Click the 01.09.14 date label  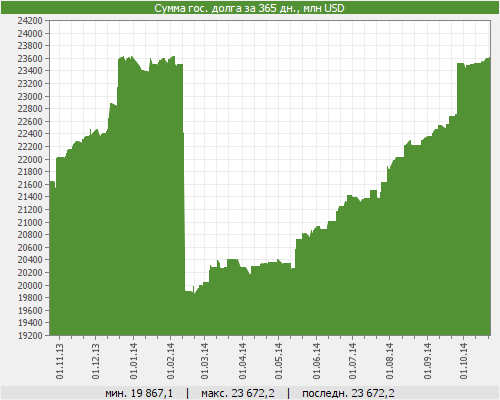pyautogui.click(x=428, y=361)
